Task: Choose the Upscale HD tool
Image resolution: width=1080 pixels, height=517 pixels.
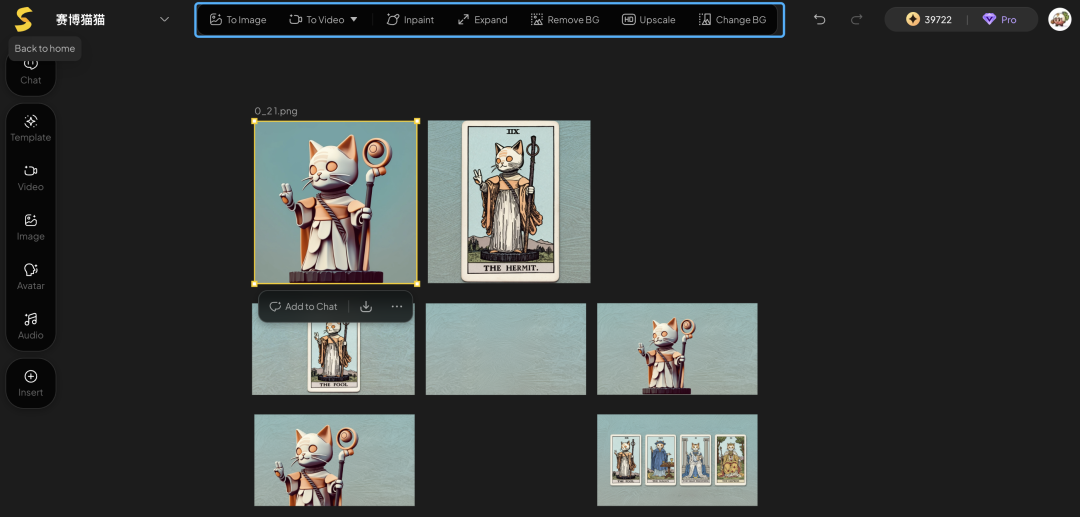Action: coord(648,20)
